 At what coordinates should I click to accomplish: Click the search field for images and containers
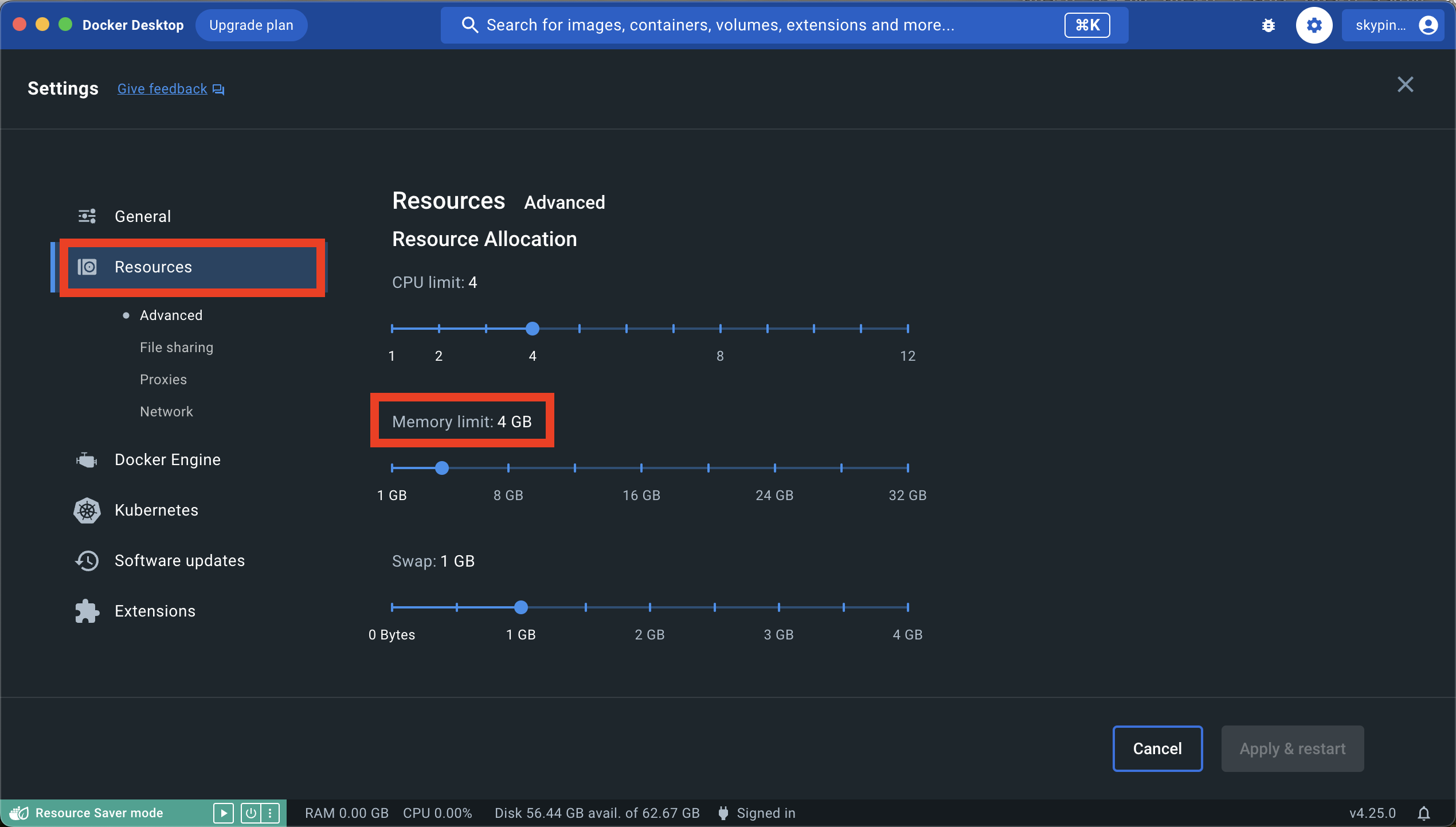[720, 25]
